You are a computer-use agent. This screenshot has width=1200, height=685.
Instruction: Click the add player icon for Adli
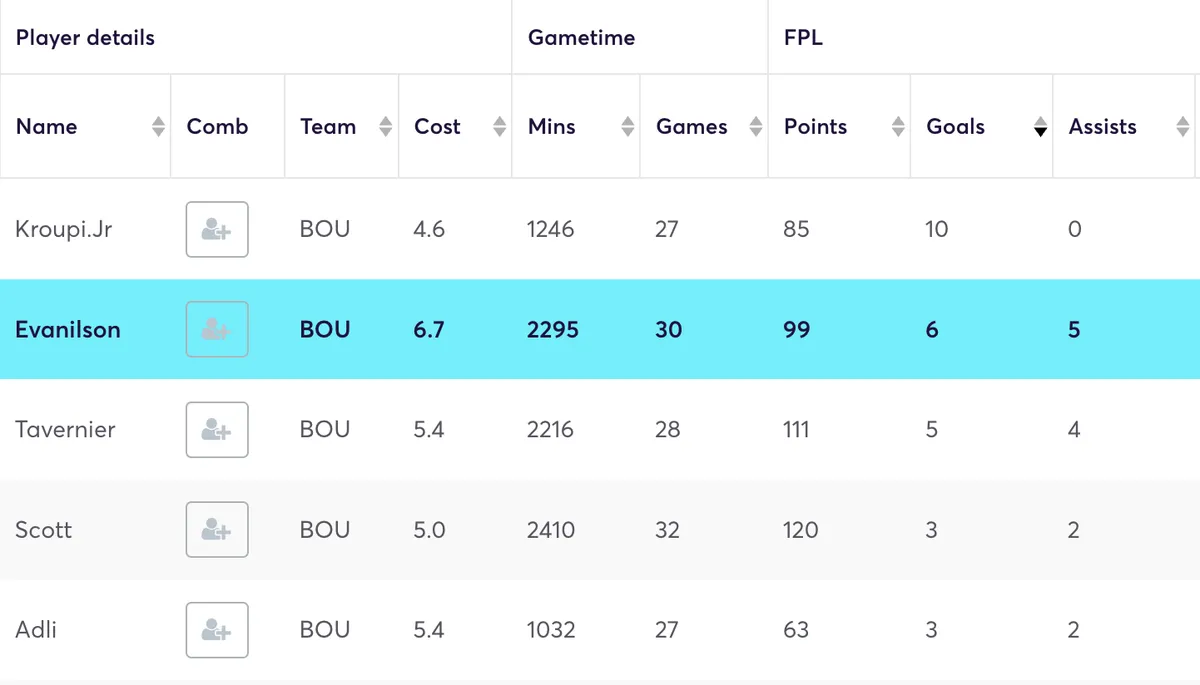[x=217, y=629]
